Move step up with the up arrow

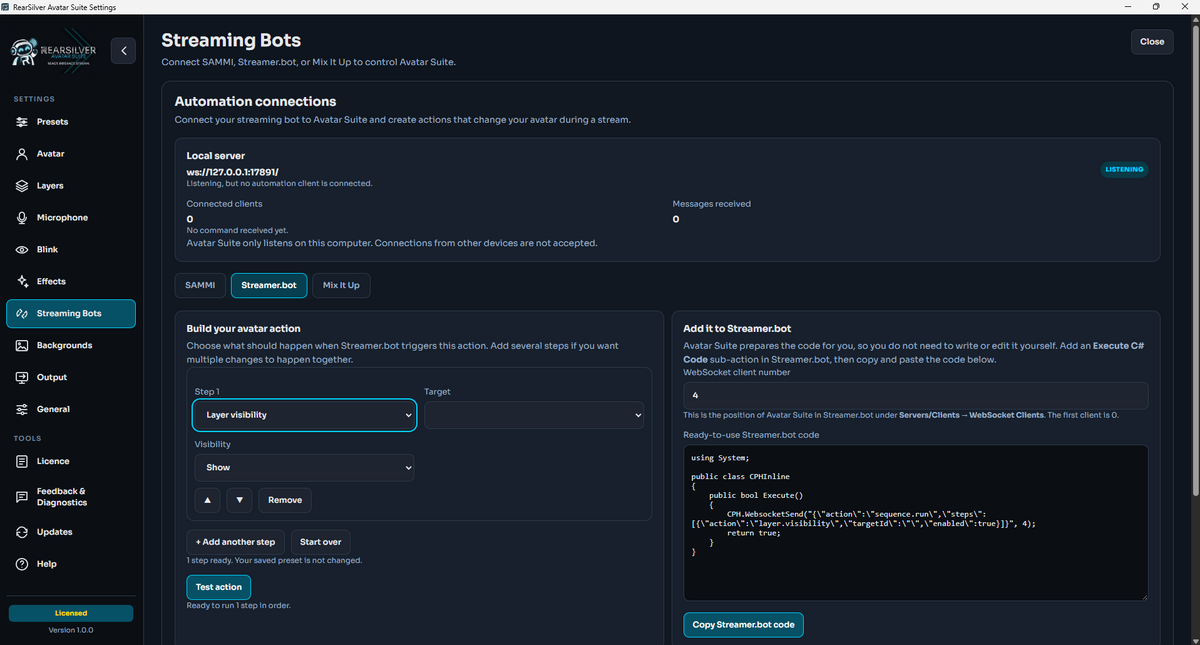coord(207,500)
